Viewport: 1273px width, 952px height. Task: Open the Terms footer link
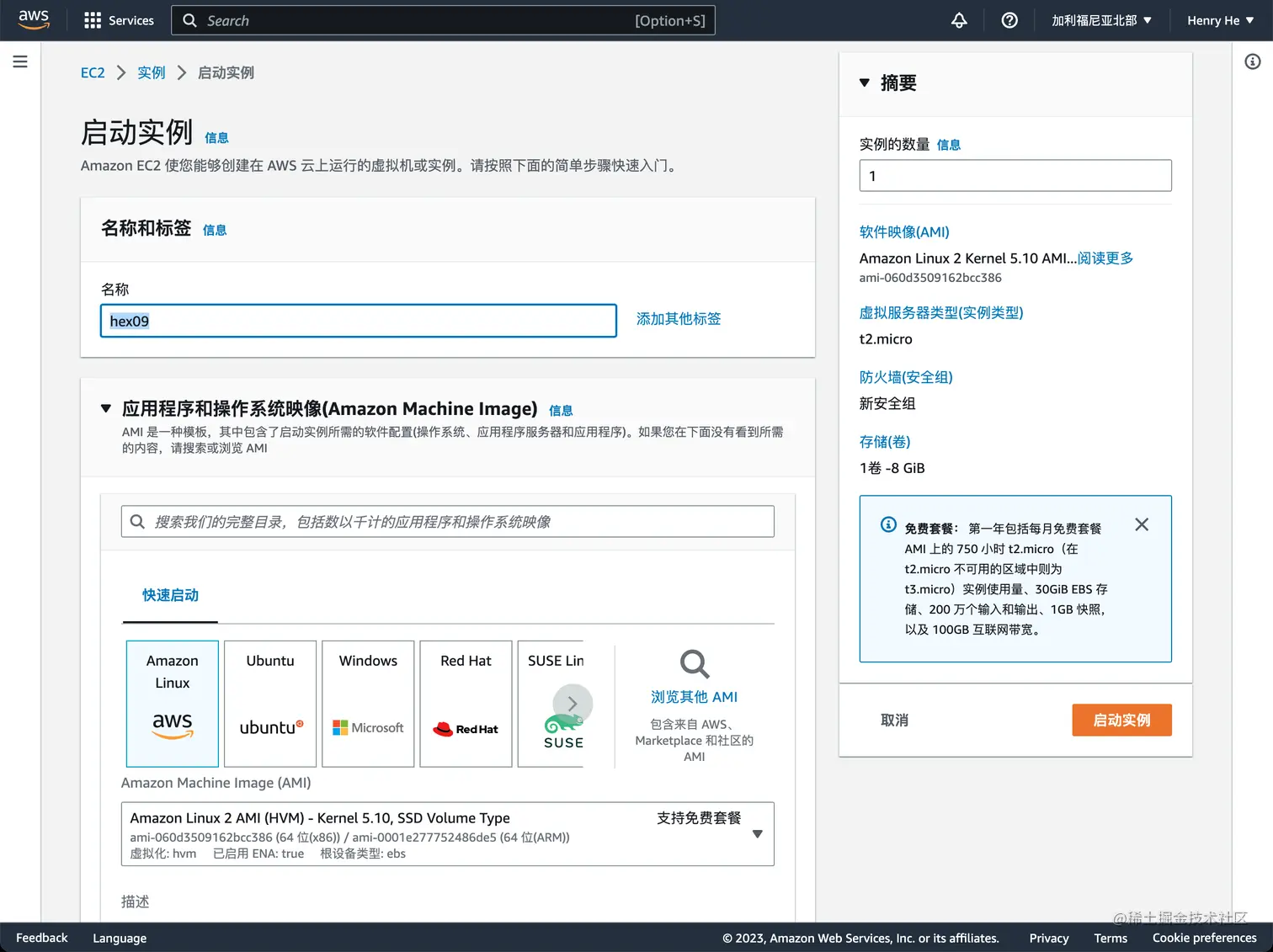click(x=1111, y=938)
